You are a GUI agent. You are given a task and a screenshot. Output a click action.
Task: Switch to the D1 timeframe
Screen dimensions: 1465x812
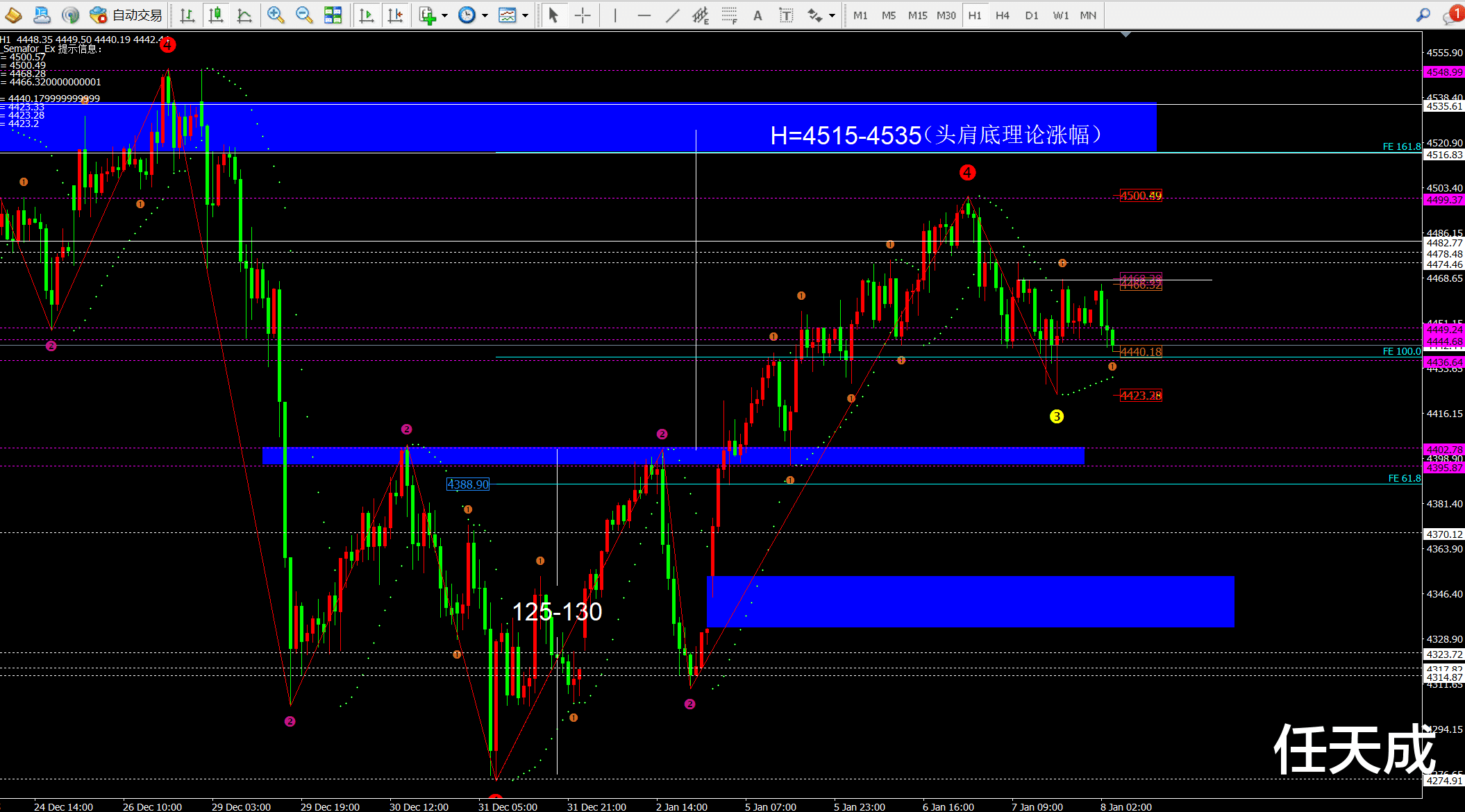(1031, 15)
